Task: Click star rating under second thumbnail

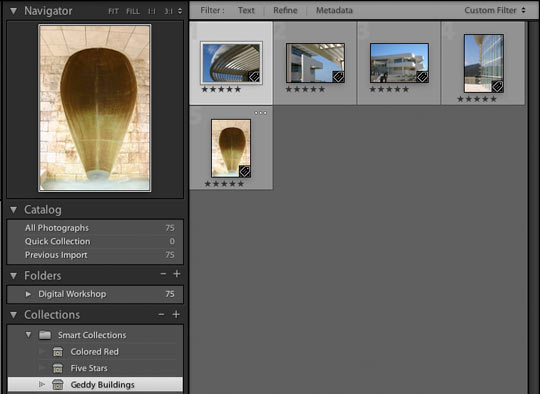Action: 305,90
